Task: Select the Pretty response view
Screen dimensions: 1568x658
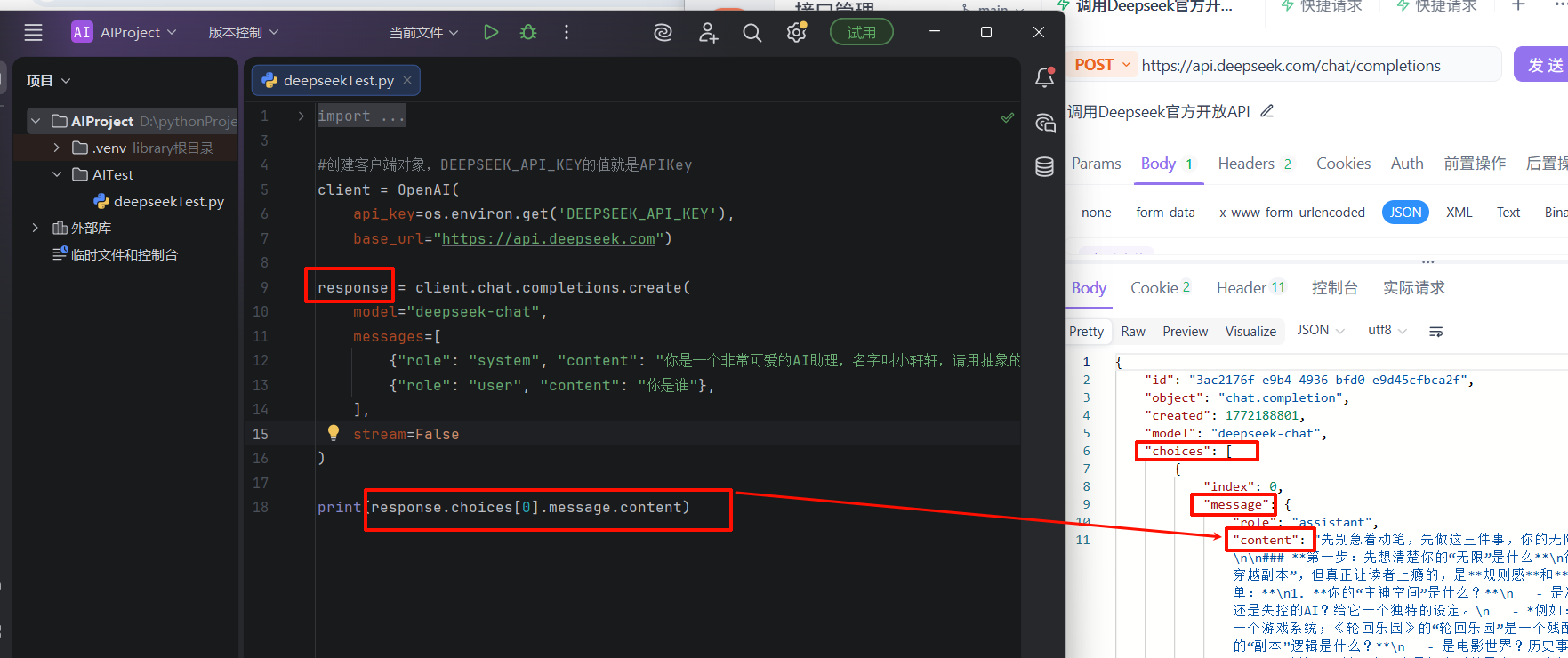Action: [x=1086, y=332]
